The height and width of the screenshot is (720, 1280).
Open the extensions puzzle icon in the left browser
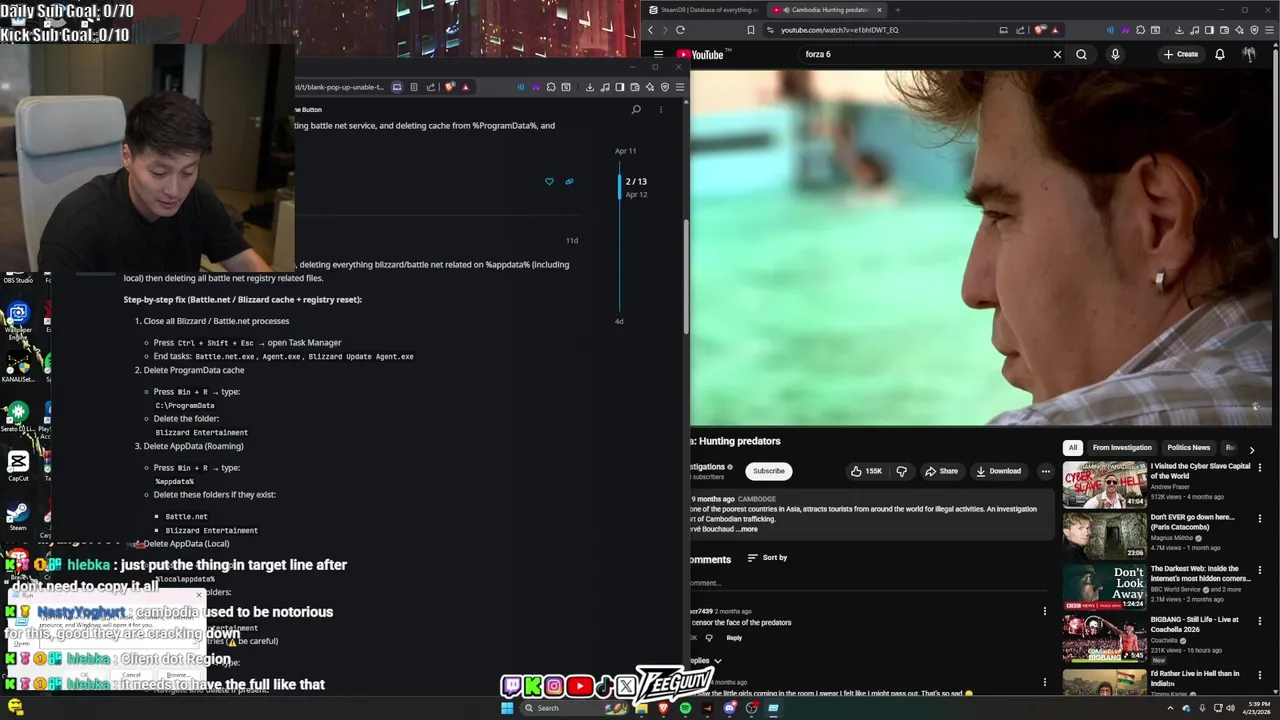pyautogui.click(x=551, y=87)
